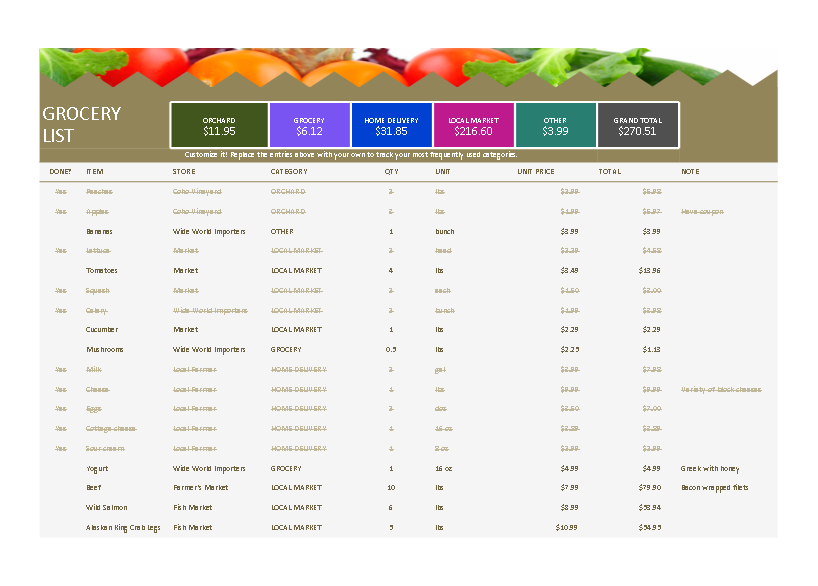
Task: Click the Squash item cell
Action: (98, 290)
